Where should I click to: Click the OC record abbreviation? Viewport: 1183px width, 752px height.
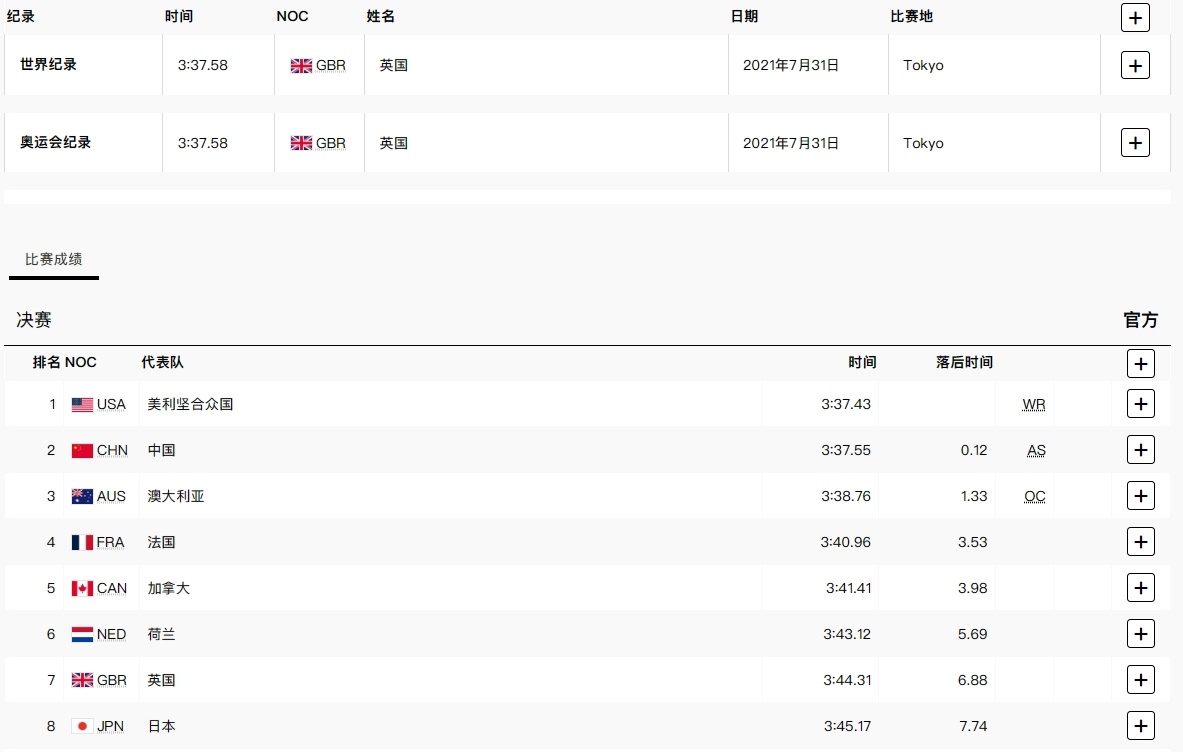tap(1035, 497)
